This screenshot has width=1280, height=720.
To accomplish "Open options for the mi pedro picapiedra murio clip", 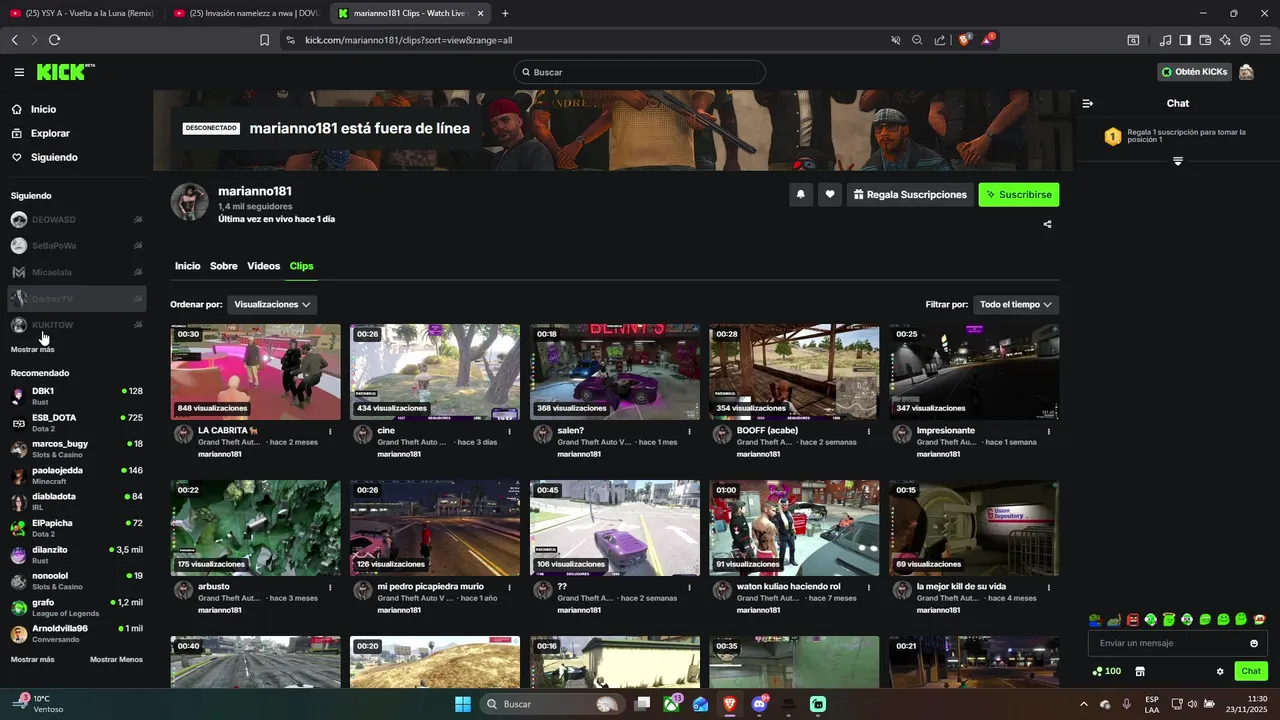I will (x=510, y=587).
